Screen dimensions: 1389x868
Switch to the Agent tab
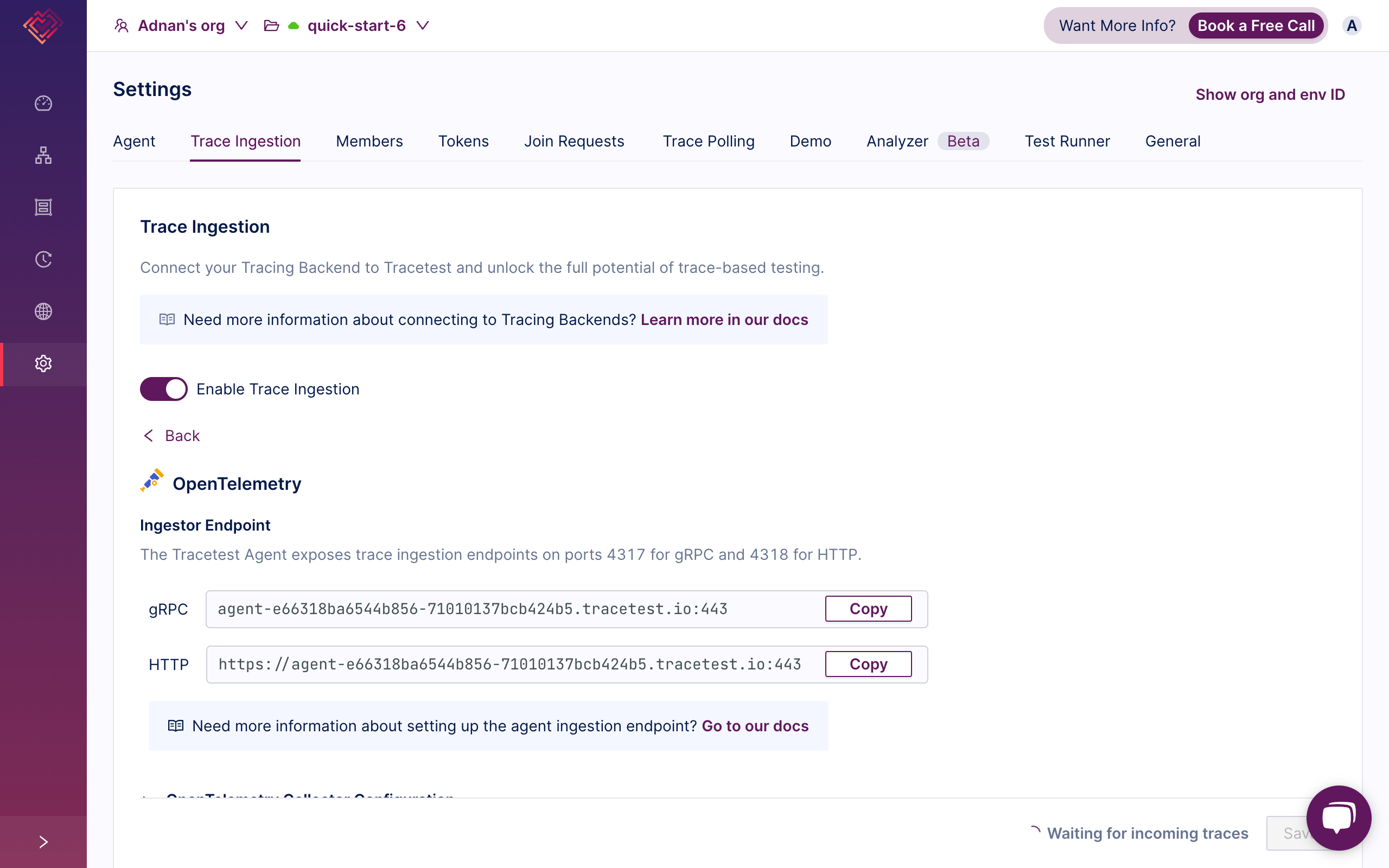133,141
